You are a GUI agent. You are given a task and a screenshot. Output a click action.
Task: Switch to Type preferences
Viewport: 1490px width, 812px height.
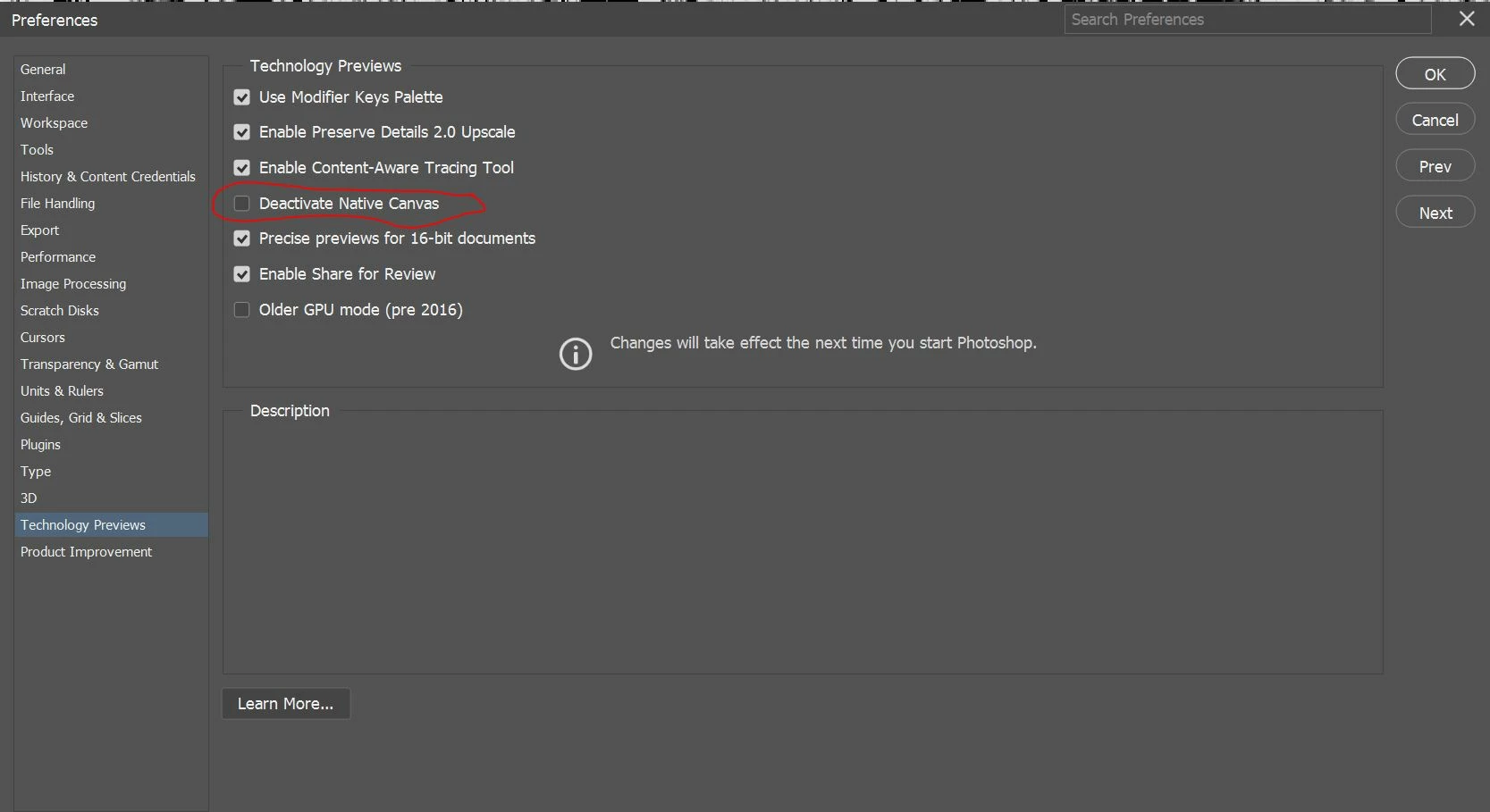tap(111, 471)
